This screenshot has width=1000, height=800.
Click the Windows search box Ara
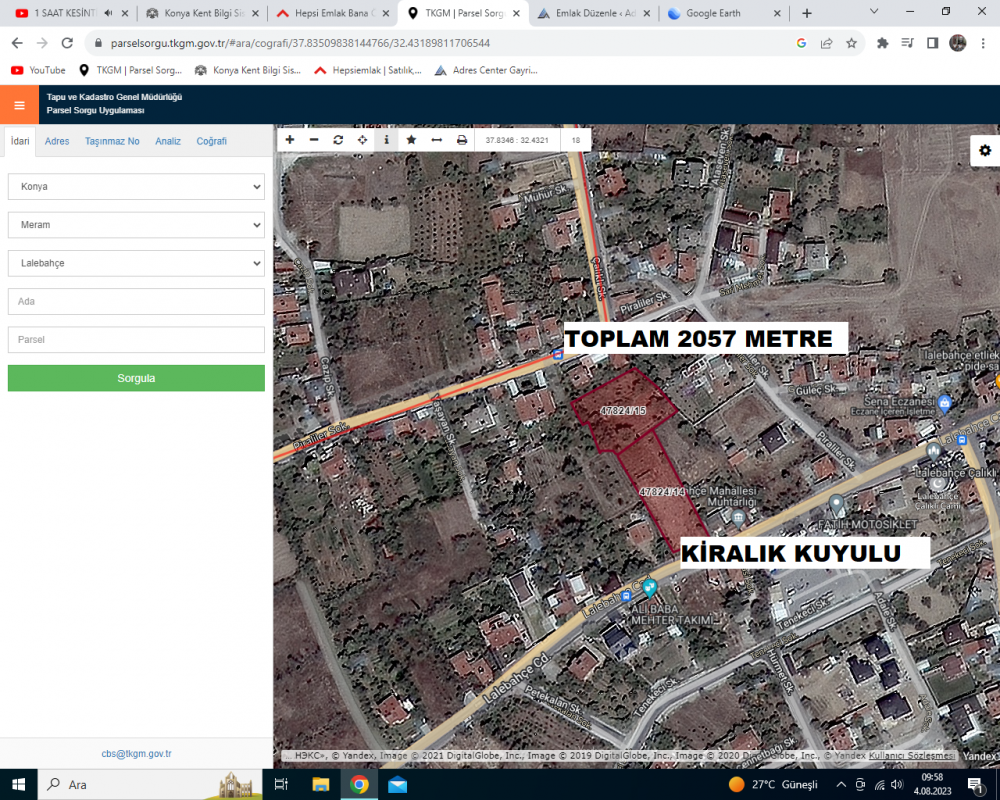[x=151, y=785]
